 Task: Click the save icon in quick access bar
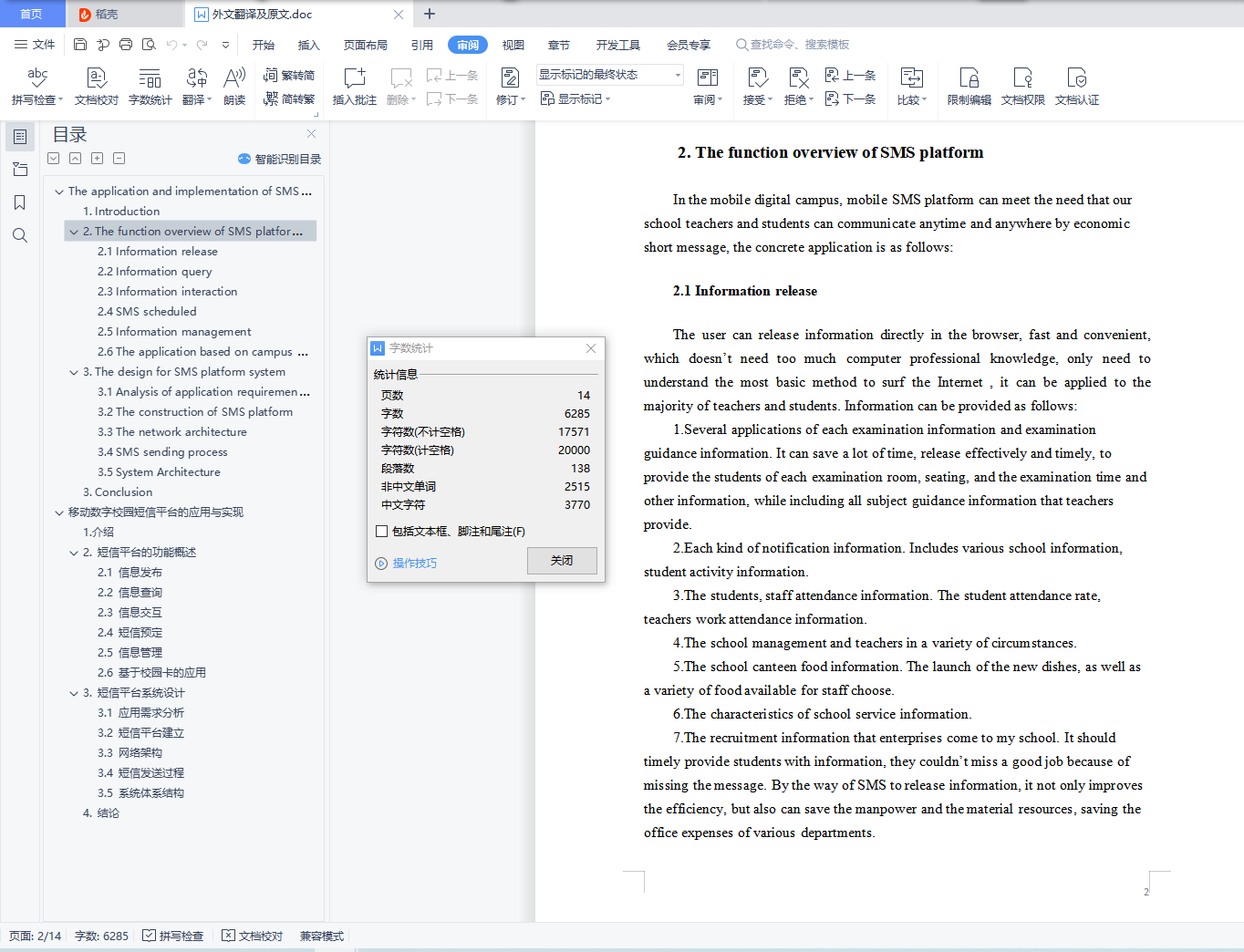(80, 45)
